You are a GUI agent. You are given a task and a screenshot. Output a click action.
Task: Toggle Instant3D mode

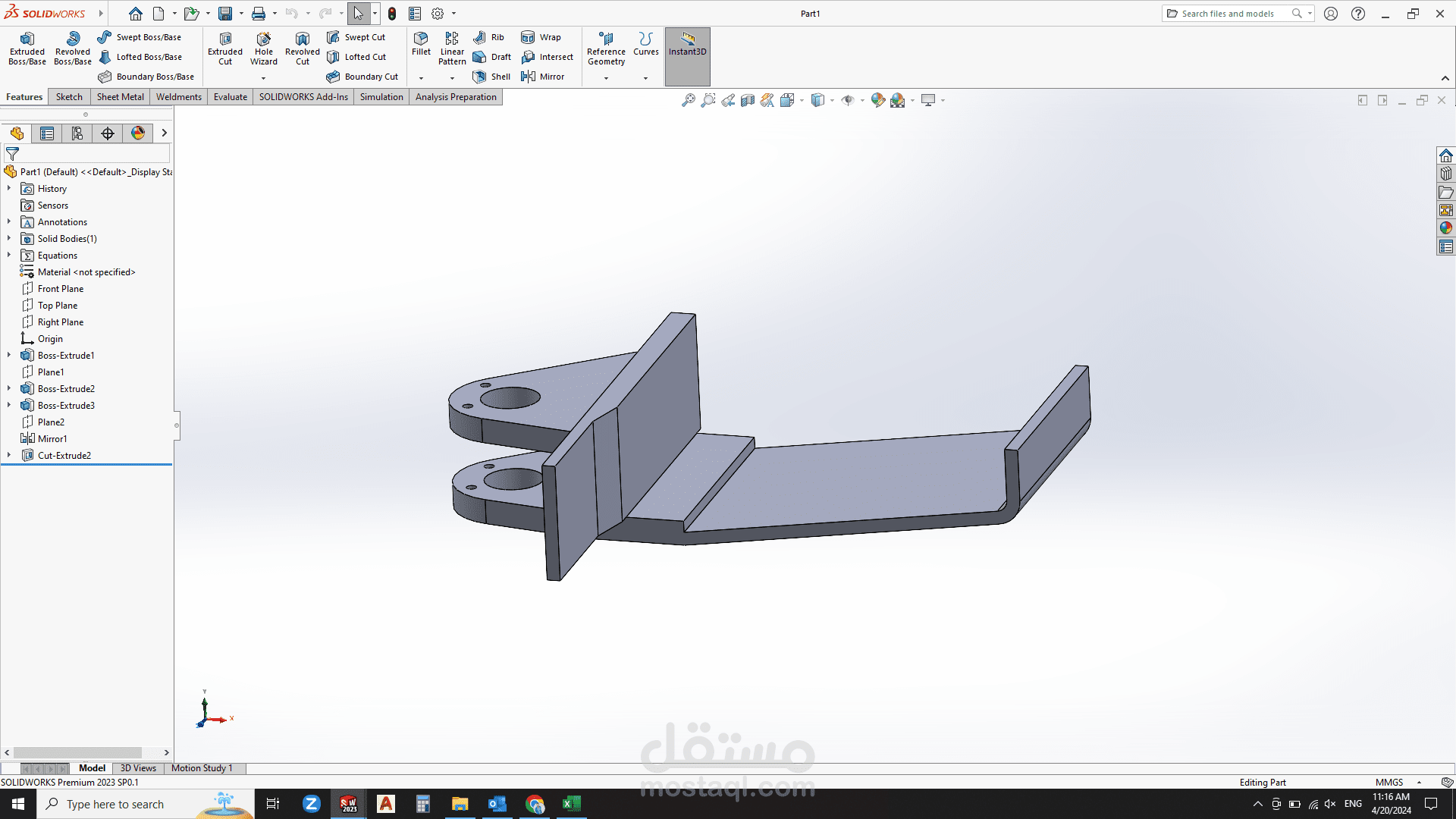[688, 56]
